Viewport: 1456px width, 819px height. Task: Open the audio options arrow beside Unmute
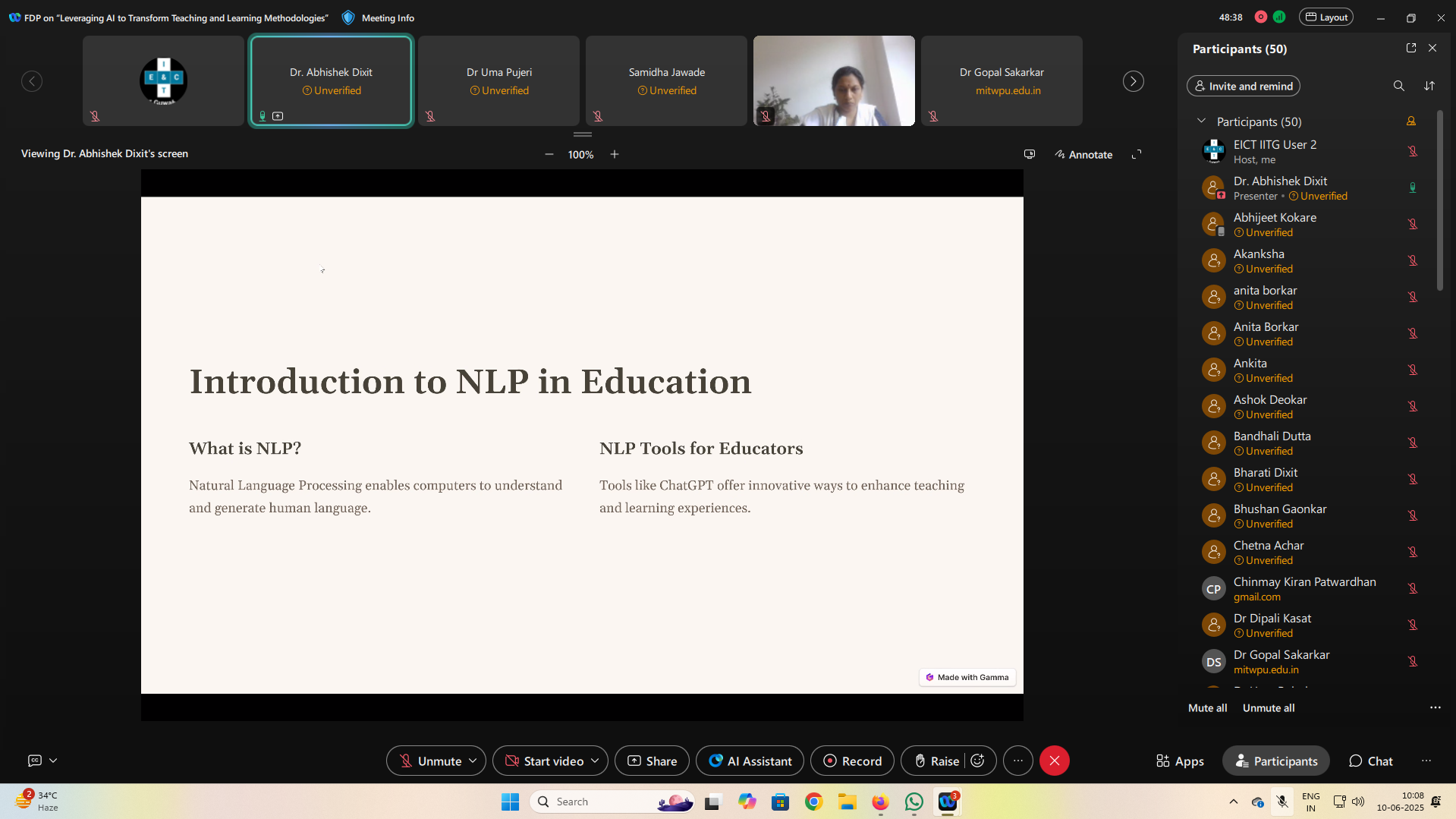[x=473, y=761]
